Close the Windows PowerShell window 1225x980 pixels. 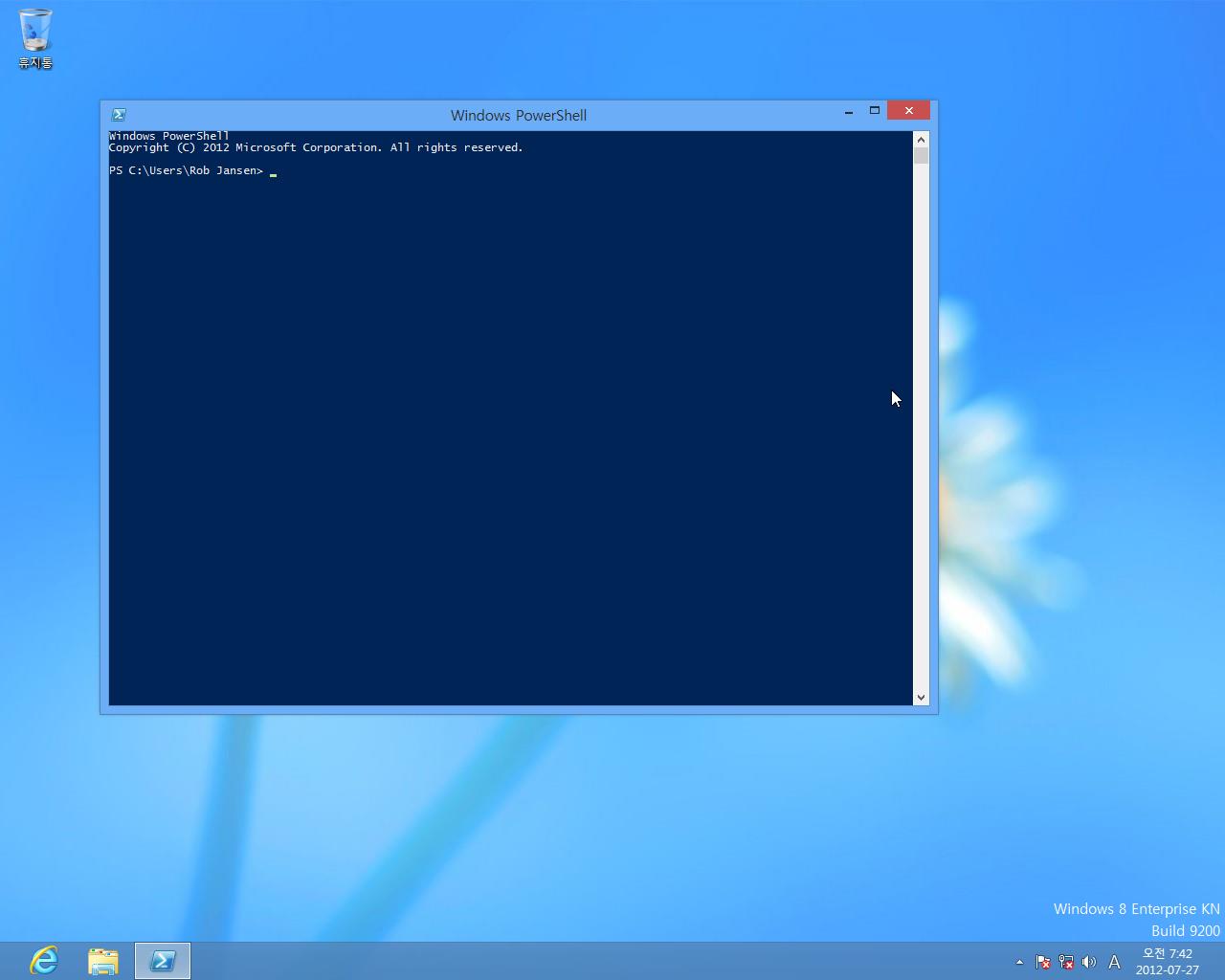908,110
